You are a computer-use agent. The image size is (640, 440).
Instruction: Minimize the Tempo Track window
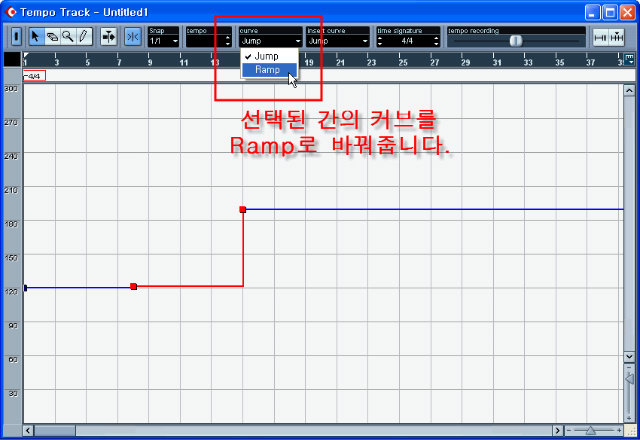coord(592,12)
